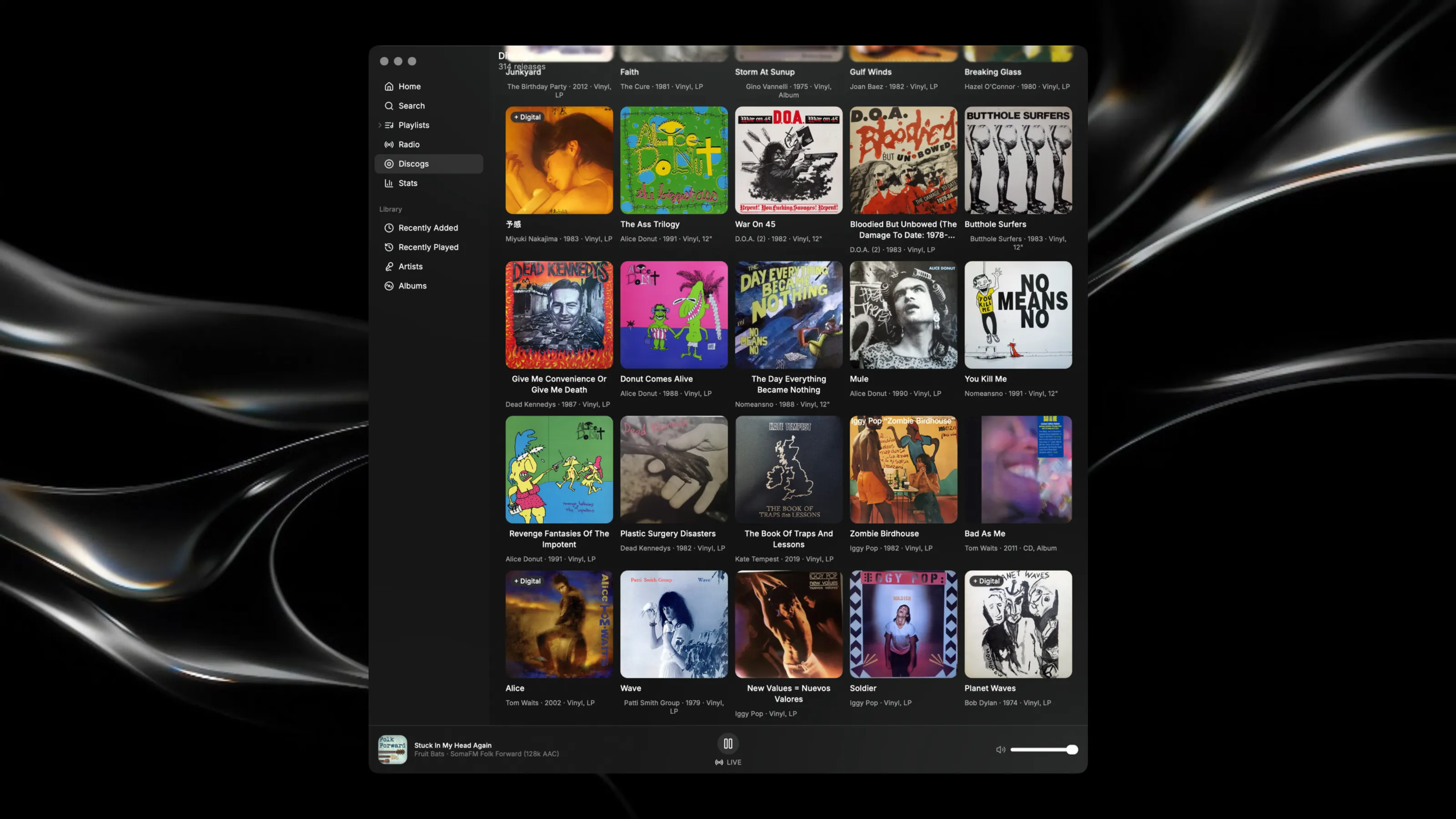
Task: Open The Day Everything Became Nothing cover
Action: click(x=789, y=315)
